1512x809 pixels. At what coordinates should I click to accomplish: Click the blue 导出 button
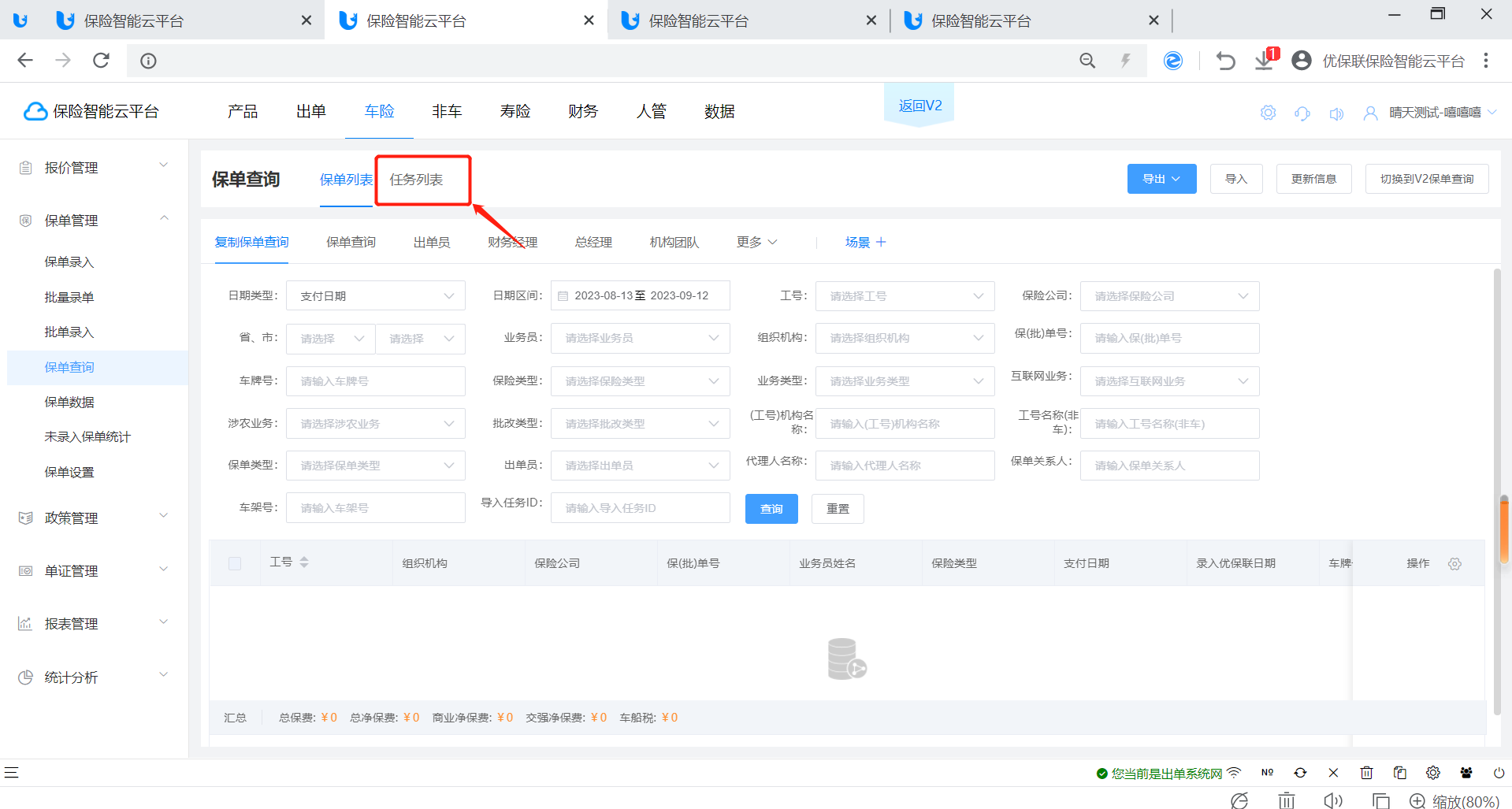coord(1161,179)
